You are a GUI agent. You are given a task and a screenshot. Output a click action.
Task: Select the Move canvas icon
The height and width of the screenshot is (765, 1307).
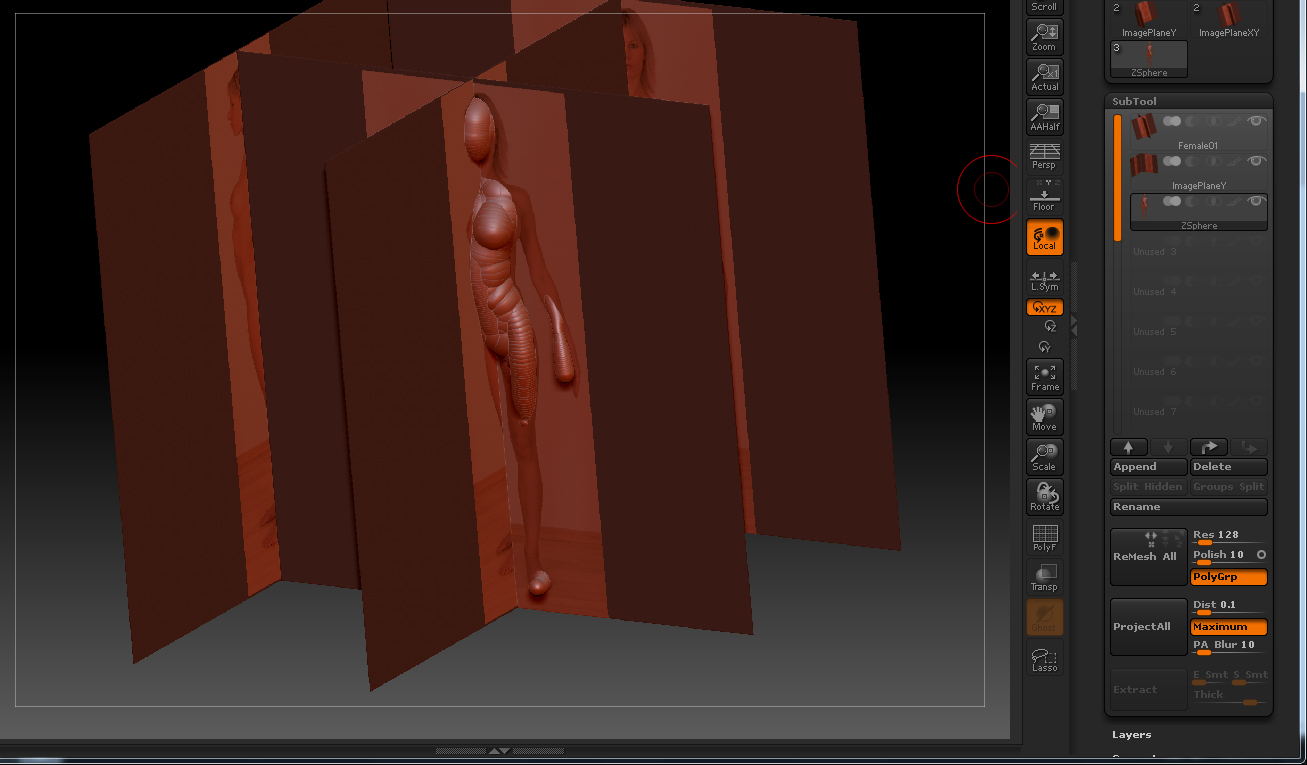pyautogui.click(x=1044, y=416)
